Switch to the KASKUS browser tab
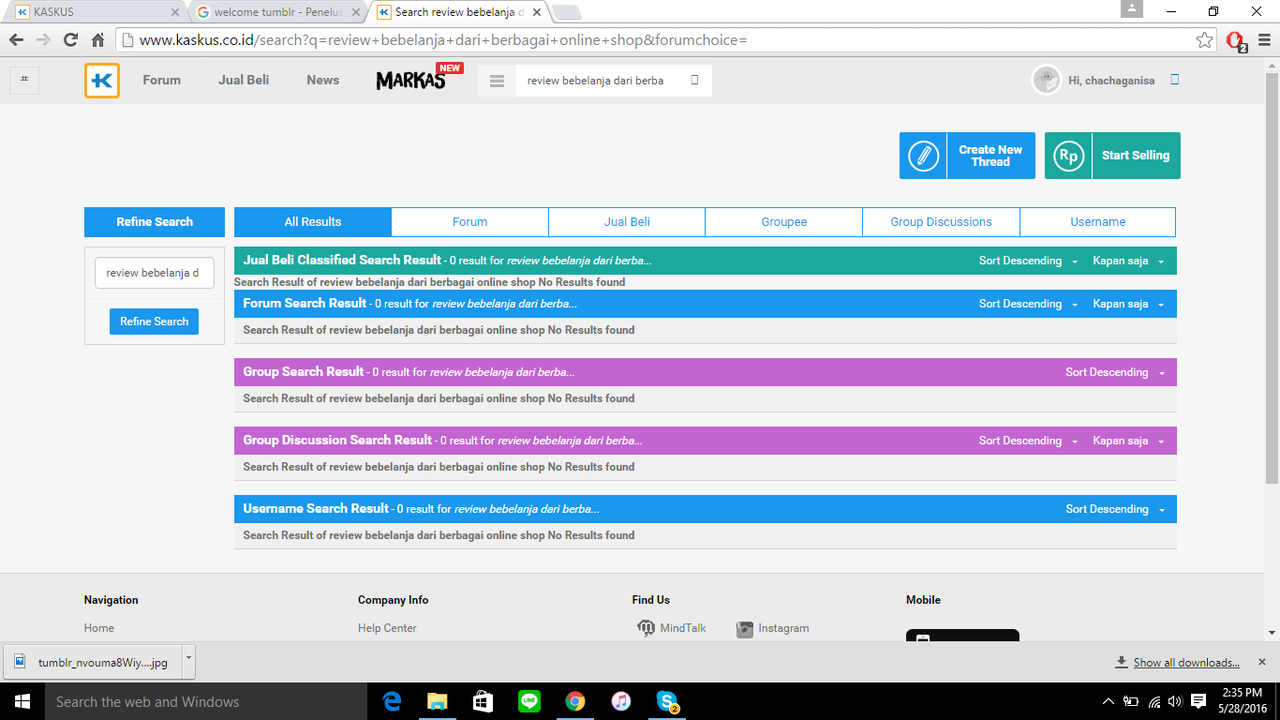The height and width of the screenshot is (720, 1280). point(95,12)
